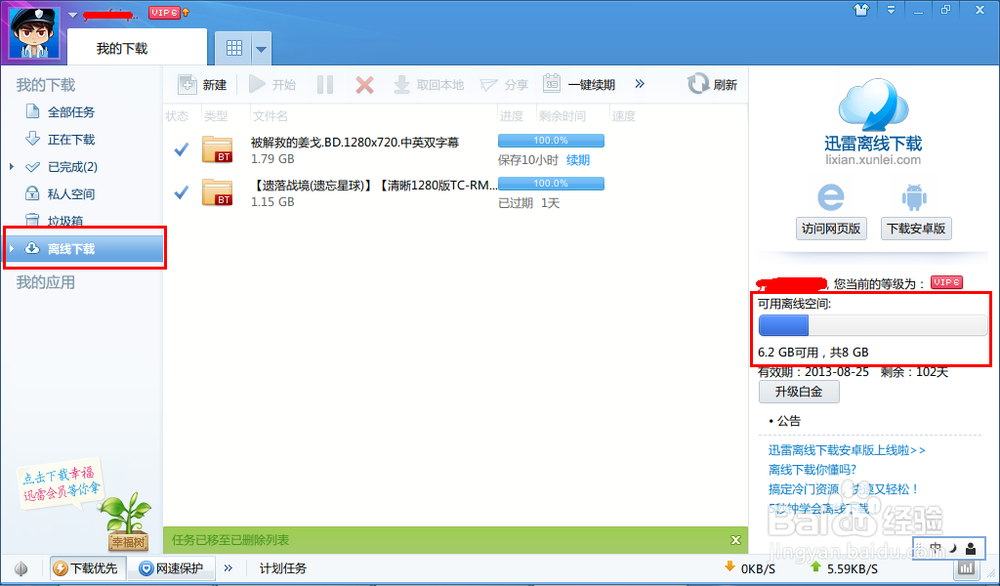The width and height of the screenshot is (1000, 586).
Task: Expand the dropdown next to grid icon
Action: point(261,48)
